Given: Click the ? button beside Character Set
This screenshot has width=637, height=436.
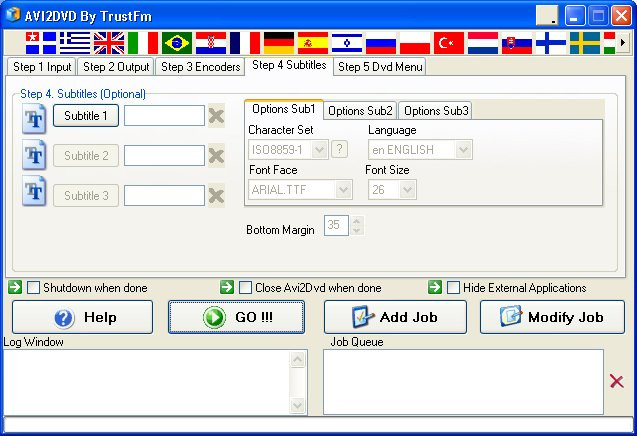Looking at the screenshot, I should pos(340,149).
